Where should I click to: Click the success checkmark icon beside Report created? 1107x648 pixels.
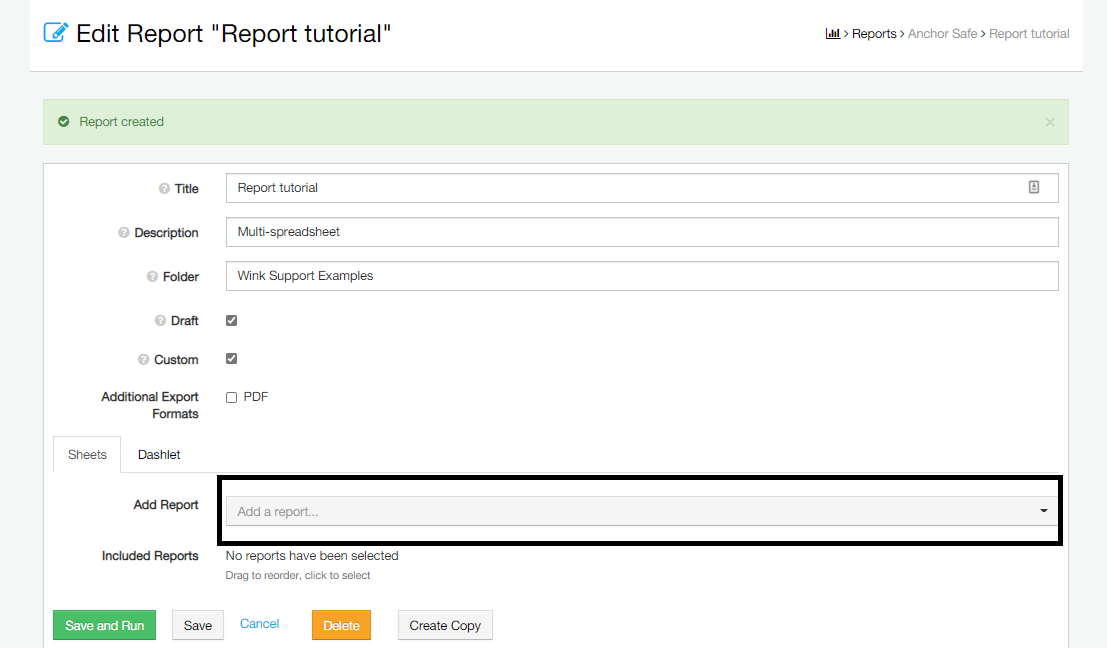[64, 121]
